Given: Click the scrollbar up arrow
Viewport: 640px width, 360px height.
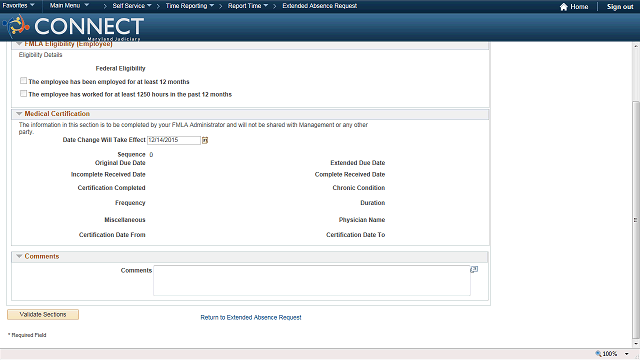Looking at the screenshot, I should click(x=636, y=46).
